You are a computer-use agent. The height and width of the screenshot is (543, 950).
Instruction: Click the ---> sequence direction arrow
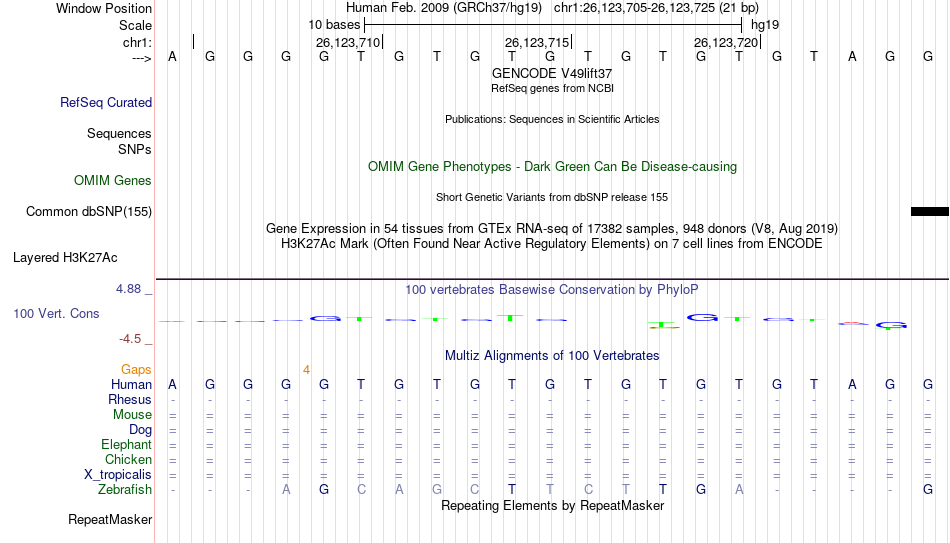click(141, 58)
